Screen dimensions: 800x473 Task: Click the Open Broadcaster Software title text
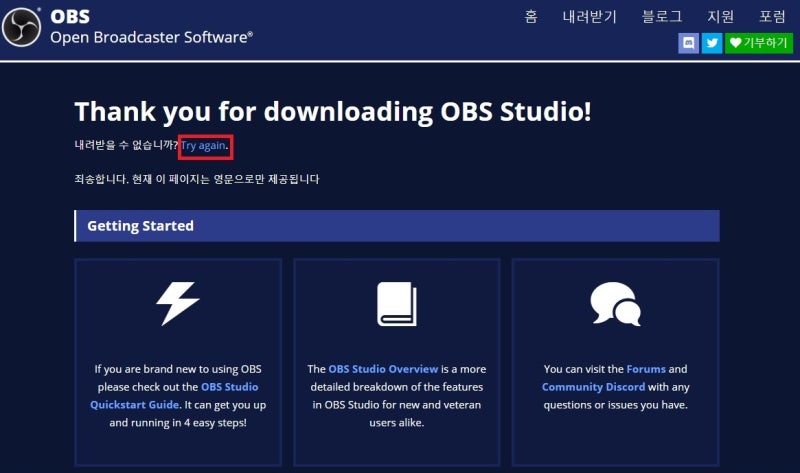pos(152,37)
